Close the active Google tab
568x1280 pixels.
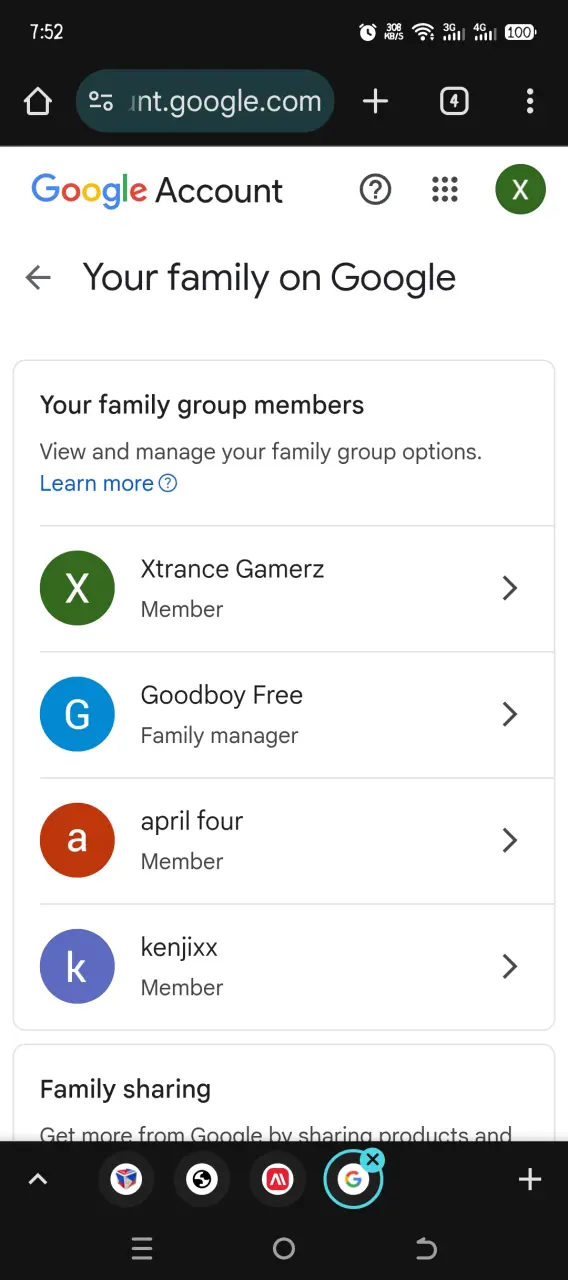(x=373, y=1159)
